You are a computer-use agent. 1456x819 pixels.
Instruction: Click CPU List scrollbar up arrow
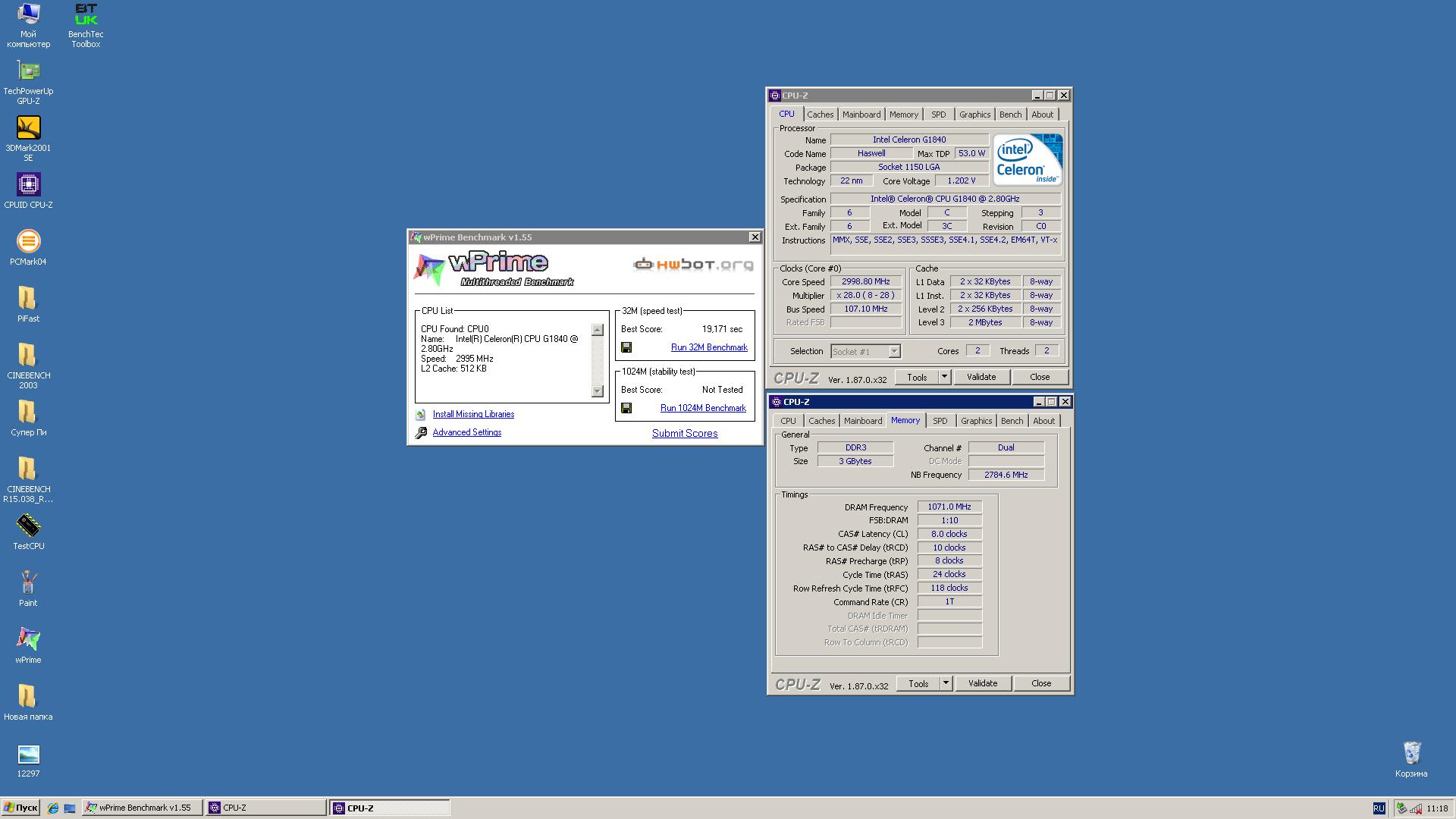[598, 330]
